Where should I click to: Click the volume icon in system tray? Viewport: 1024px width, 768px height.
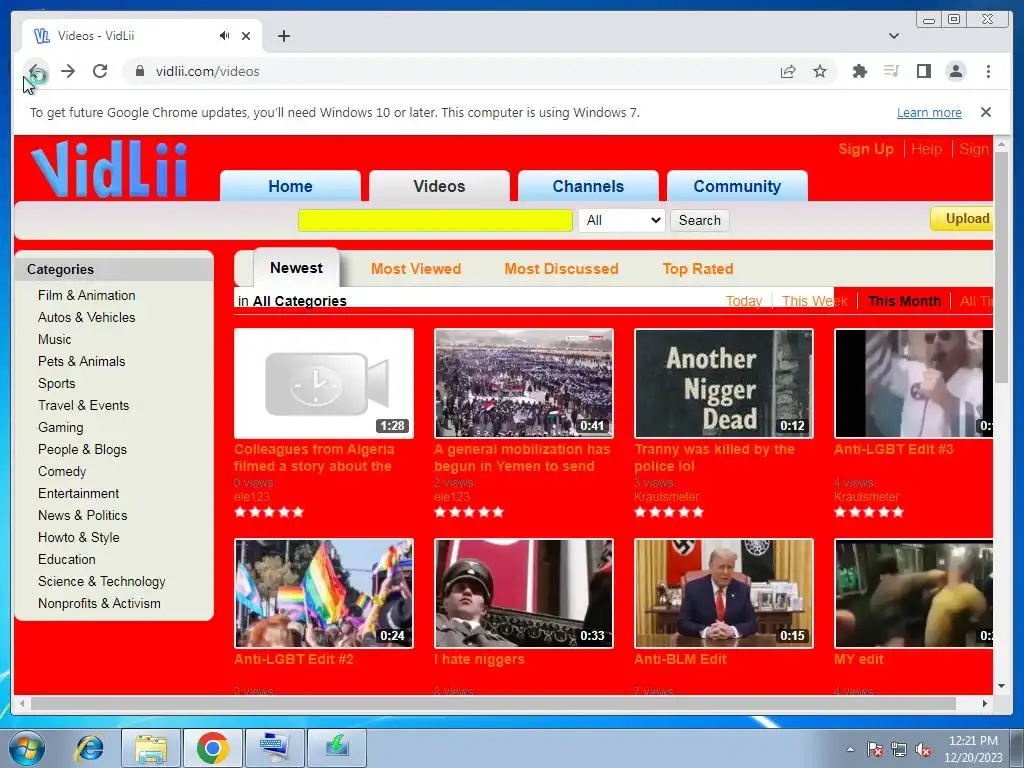tap(923, 750)
